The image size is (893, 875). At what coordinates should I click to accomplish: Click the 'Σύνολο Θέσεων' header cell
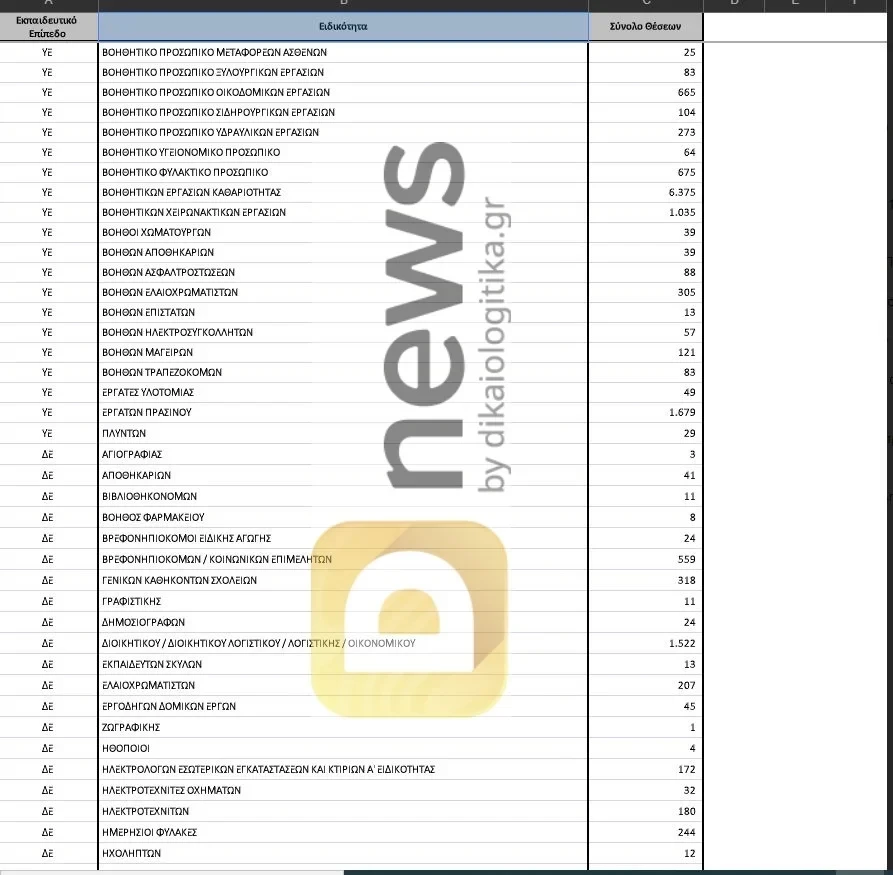coord(645,27)
